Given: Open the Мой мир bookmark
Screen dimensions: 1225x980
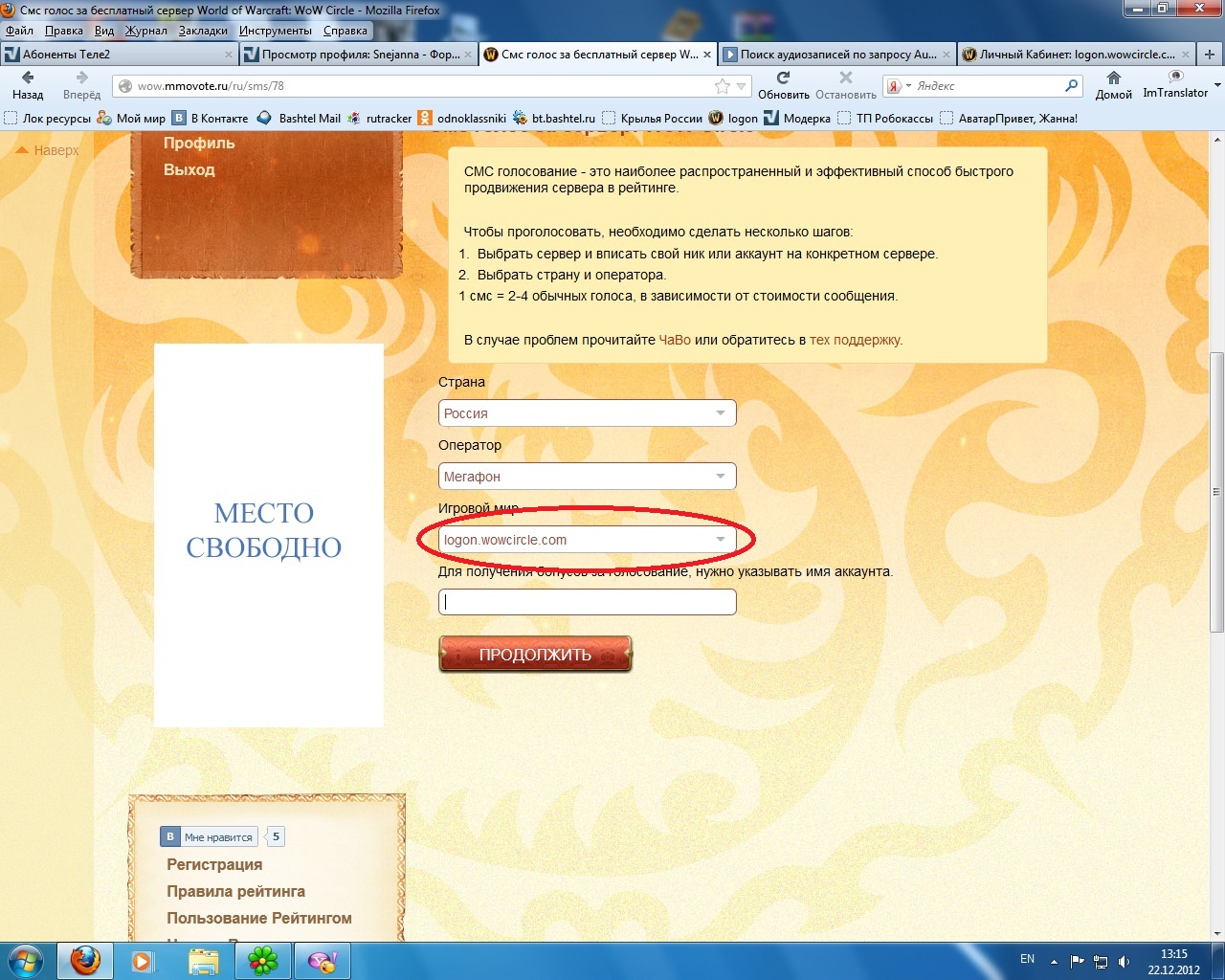Looking at the screenshot, I should coord(131,119).
